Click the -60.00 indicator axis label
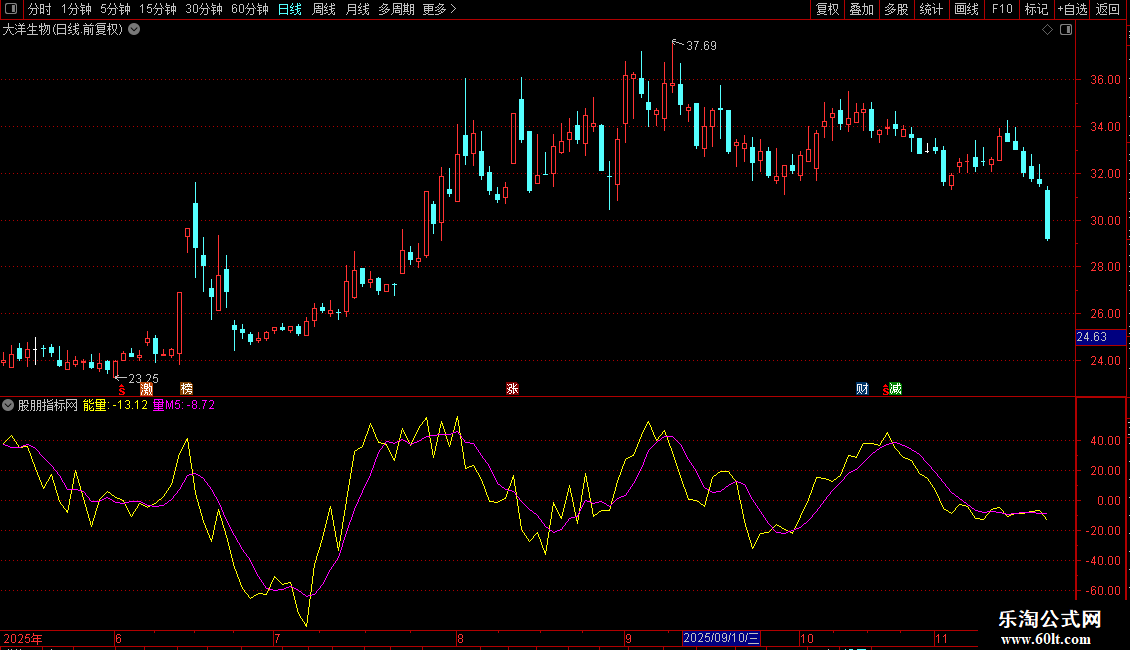The width and height of the screenshot is (1130, 650). (x=1103, y=590)
